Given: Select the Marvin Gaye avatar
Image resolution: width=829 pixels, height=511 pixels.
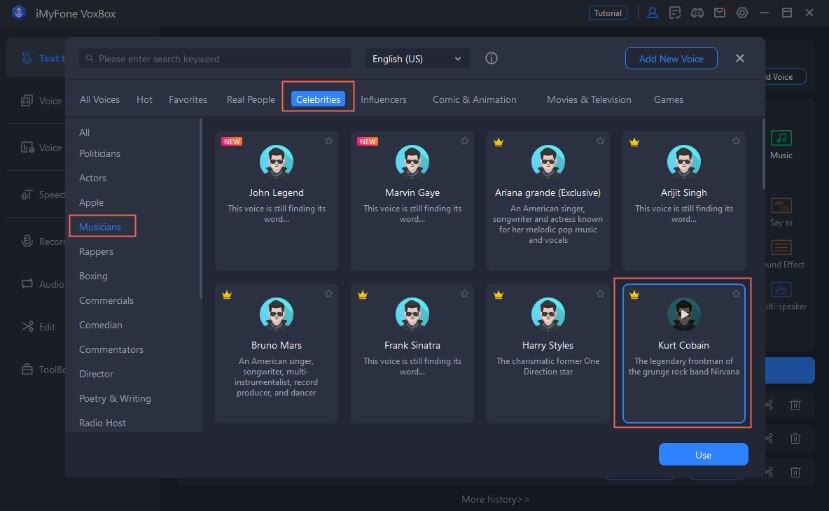Looking at the screenshot, I should tap(412, 161).
